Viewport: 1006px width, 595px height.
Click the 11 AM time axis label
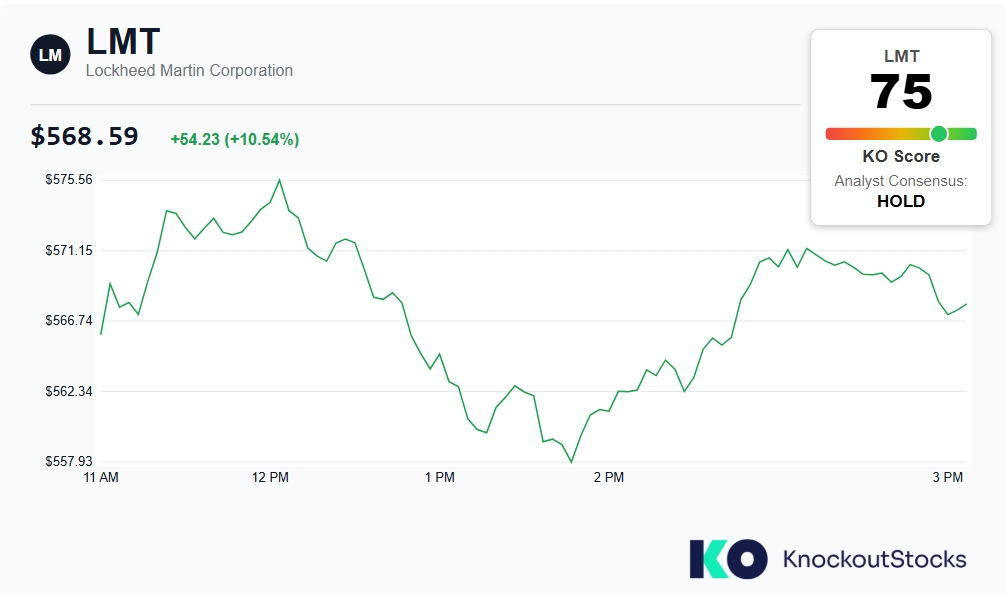click(101, 477)
